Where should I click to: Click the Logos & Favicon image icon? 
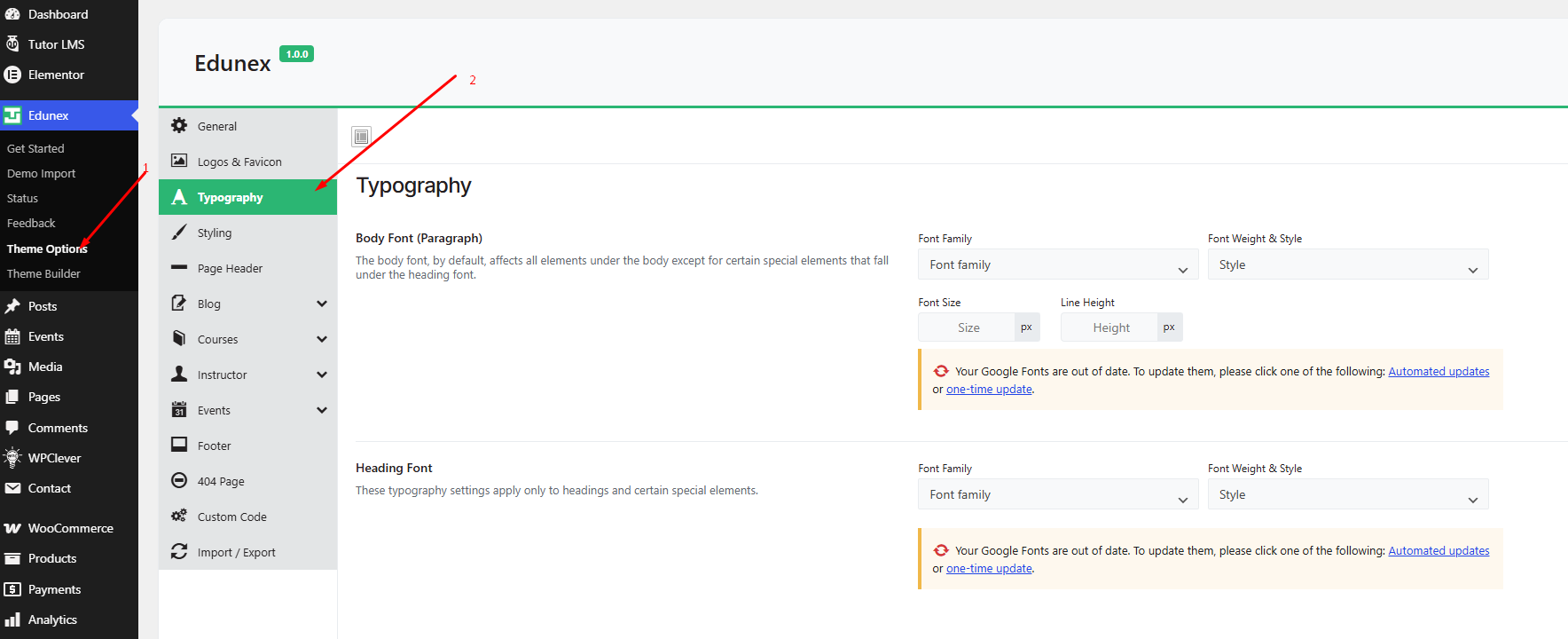pyautogui.click(x=179, y=161)
